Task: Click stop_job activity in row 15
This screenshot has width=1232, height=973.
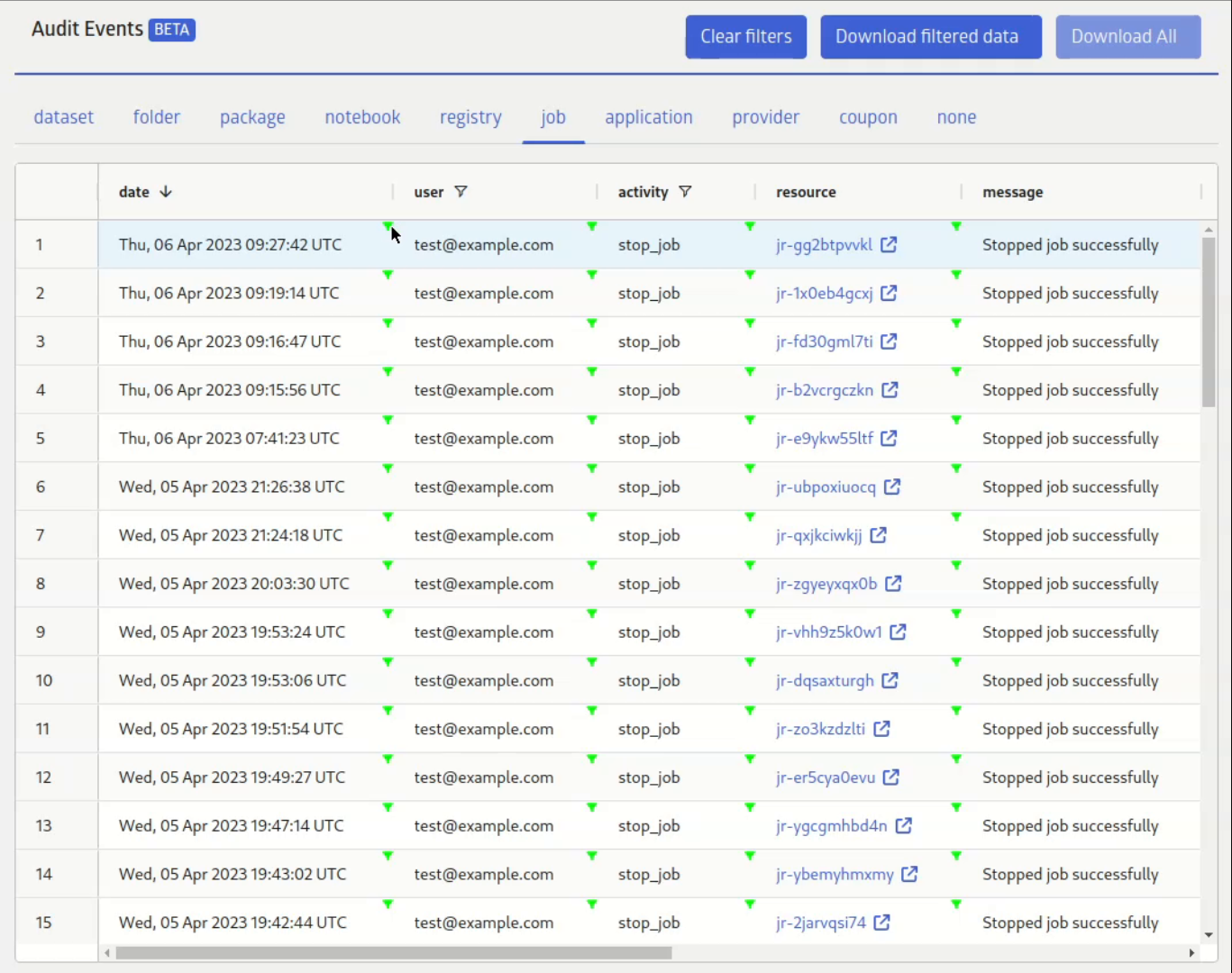Action: click(x=649, y=923)
